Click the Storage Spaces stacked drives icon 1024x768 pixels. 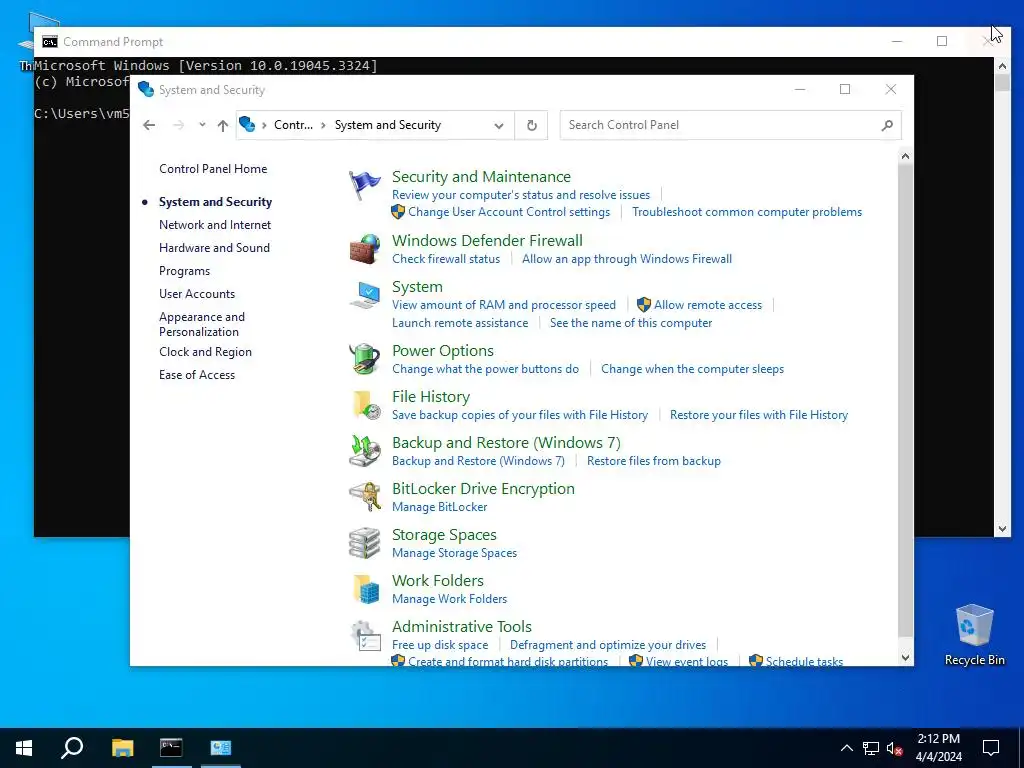click(364, 543)
